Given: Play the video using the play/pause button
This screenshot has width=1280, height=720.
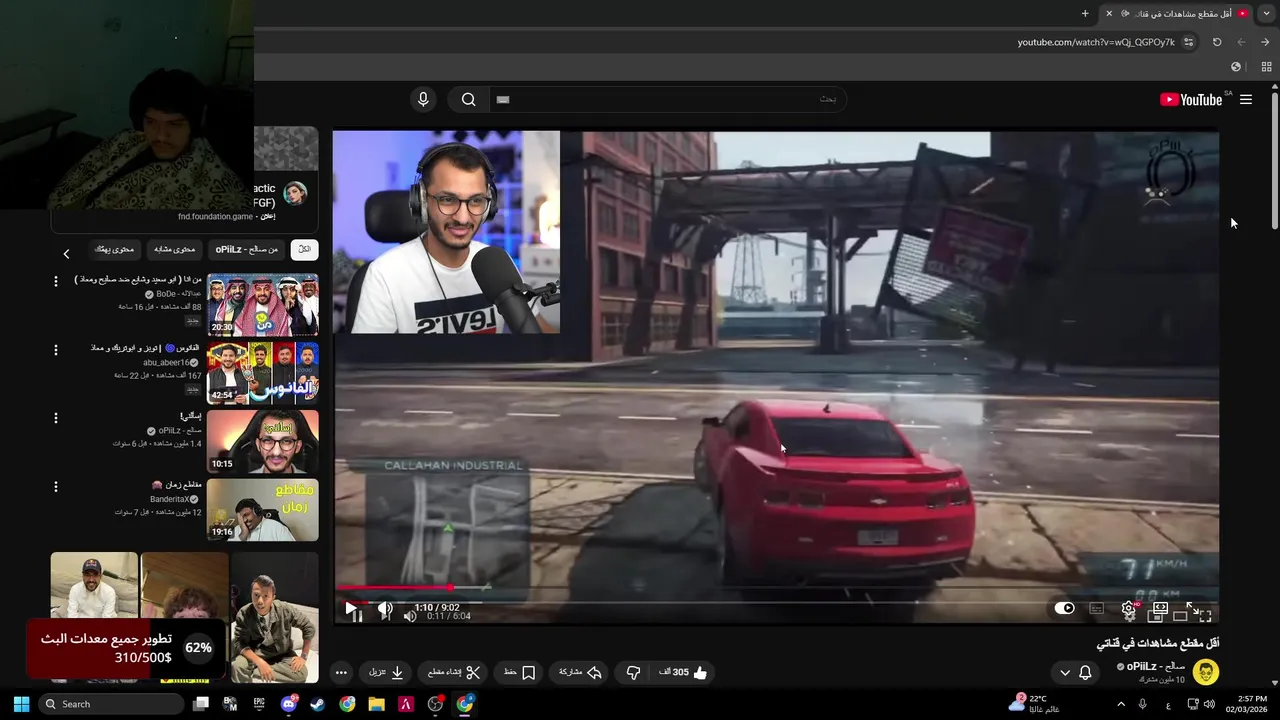Looking at the screenshot, I should pos(351,608).
